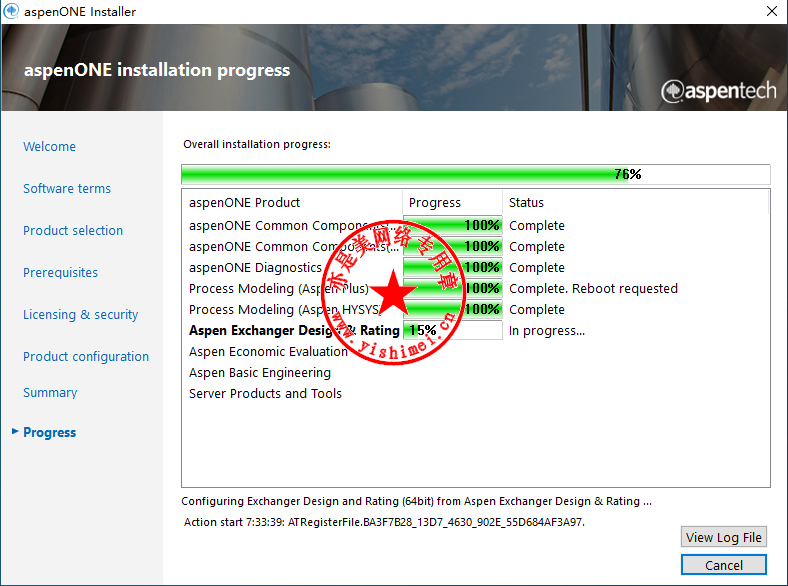This screenshot has width=788, height=586.
Task: Click the 'Action start 7:33:39' log line
Action: [x=384, y=522]
